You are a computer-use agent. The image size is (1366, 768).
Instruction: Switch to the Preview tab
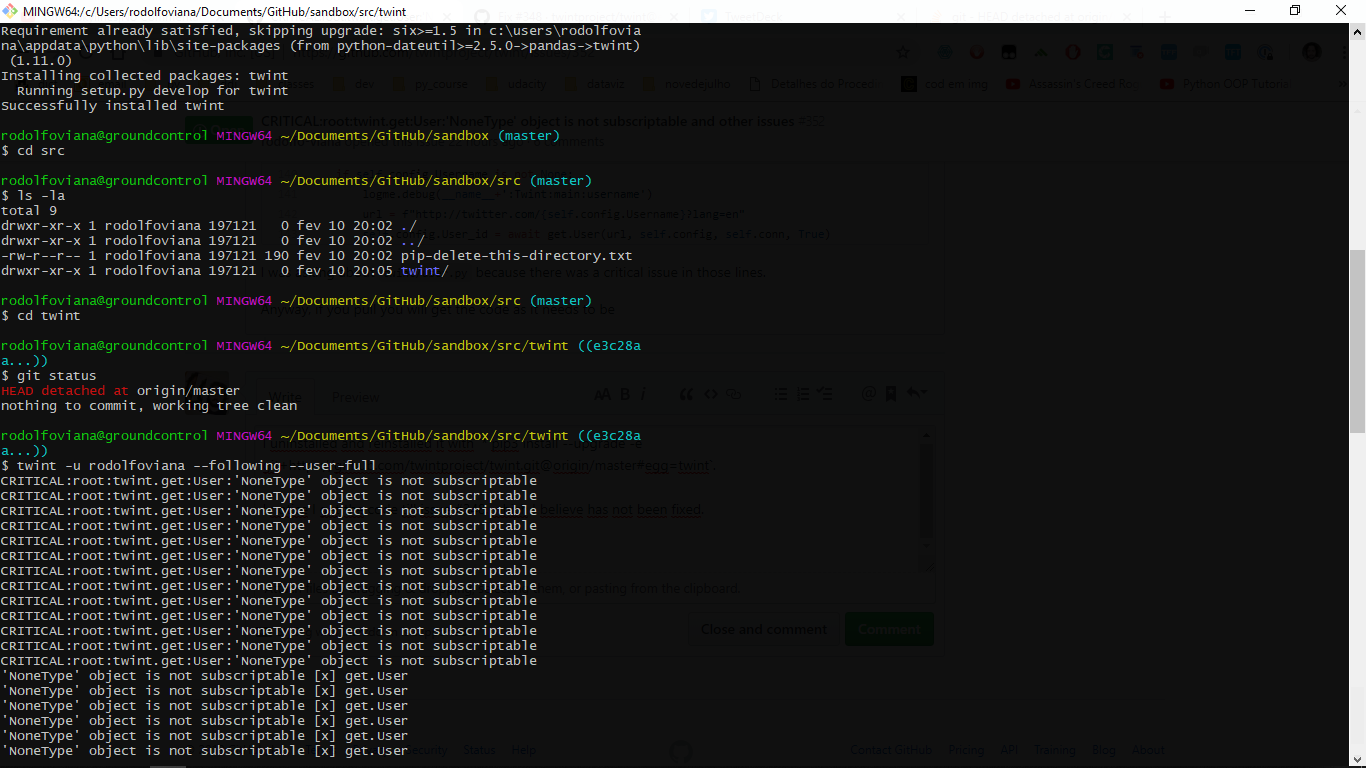pos(355,397)
